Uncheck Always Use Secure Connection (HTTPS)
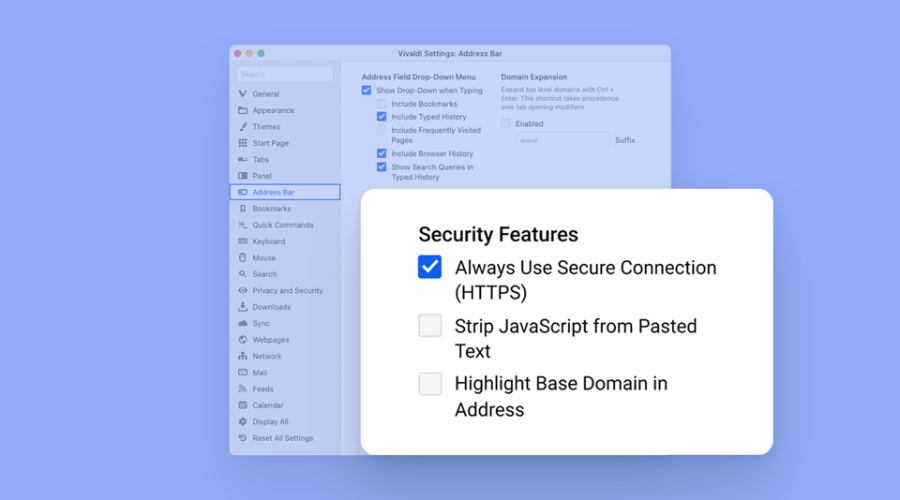 pyautogui.click(x=430, y=267)
